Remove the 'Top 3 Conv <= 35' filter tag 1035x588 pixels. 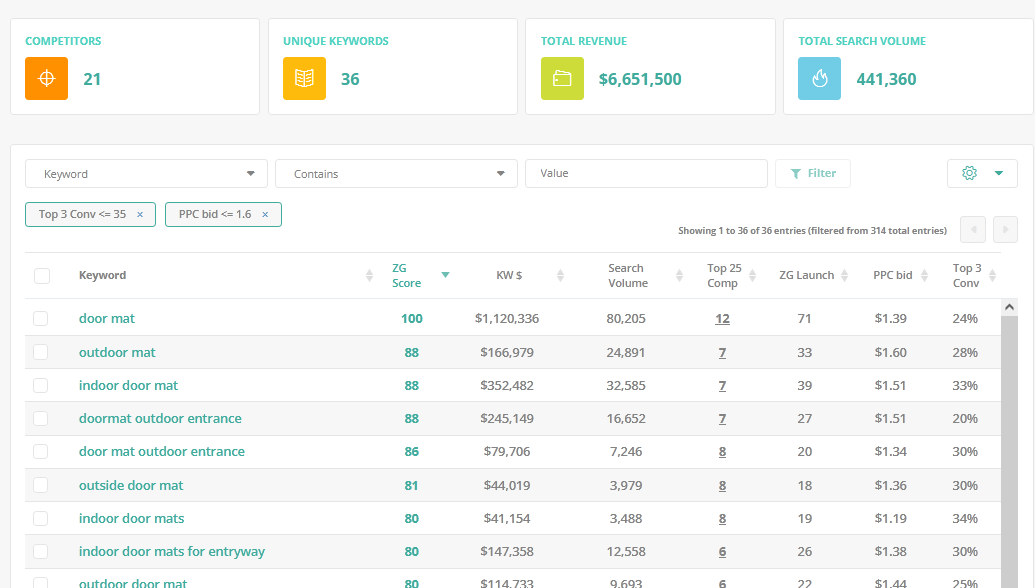coord(140,215)
